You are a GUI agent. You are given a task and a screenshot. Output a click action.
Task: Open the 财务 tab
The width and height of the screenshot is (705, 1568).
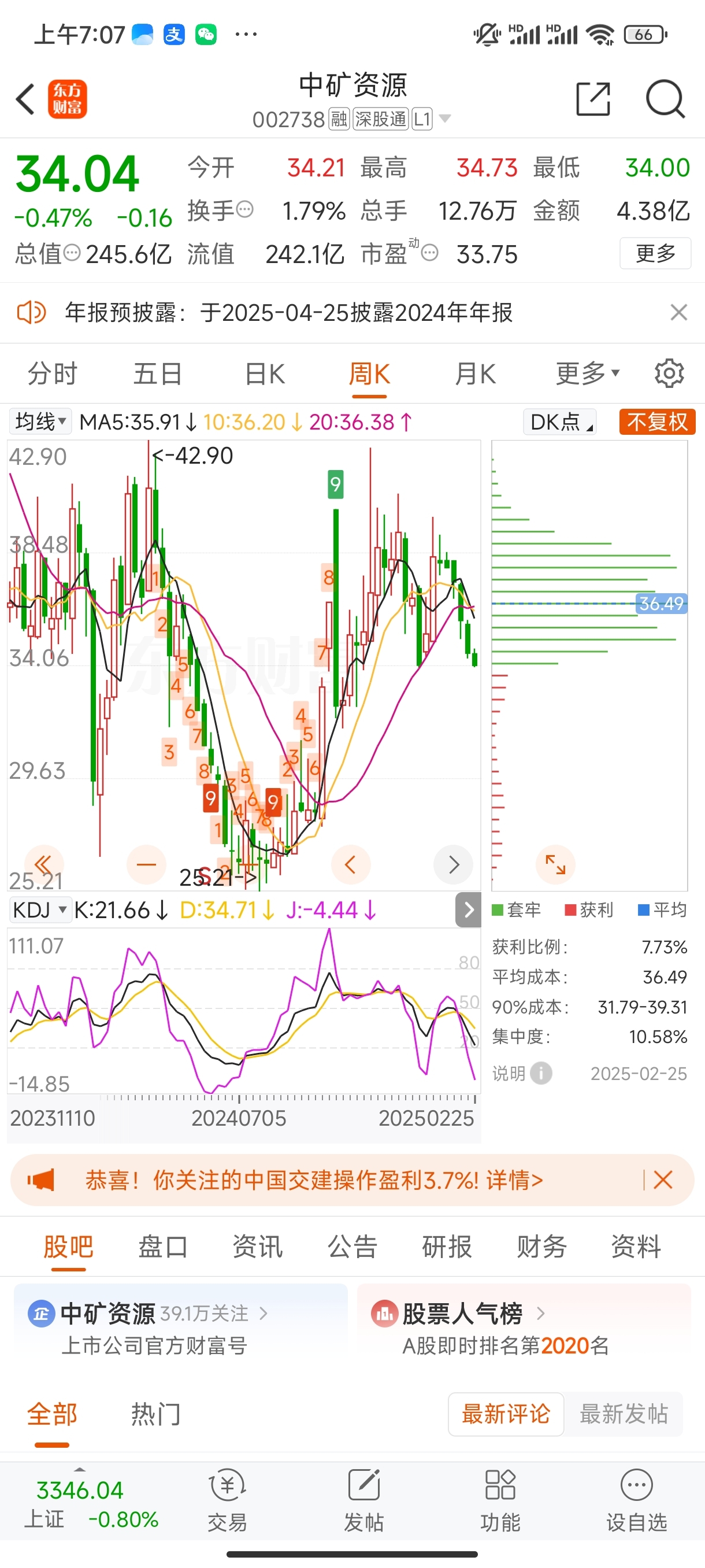(x=541, y=1247)
